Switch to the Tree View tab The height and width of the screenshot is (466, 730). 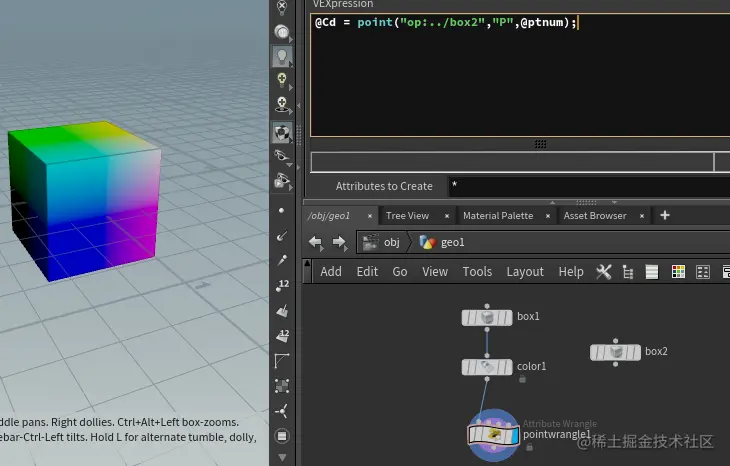[x=407, y=216]
